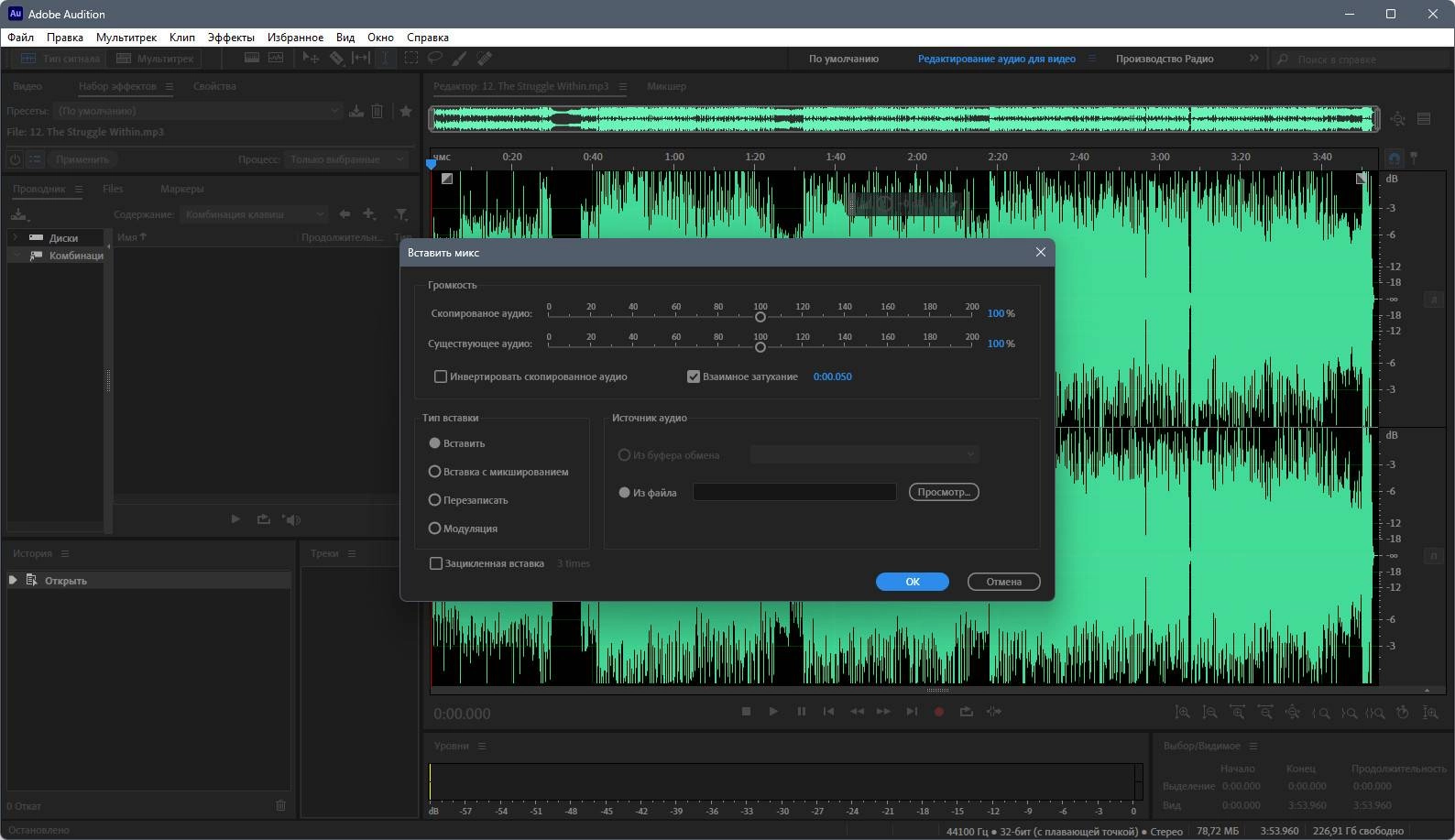Open Набор эффектов panel menu
This screenshot has height=840, width=1455.
click(169, 86)
